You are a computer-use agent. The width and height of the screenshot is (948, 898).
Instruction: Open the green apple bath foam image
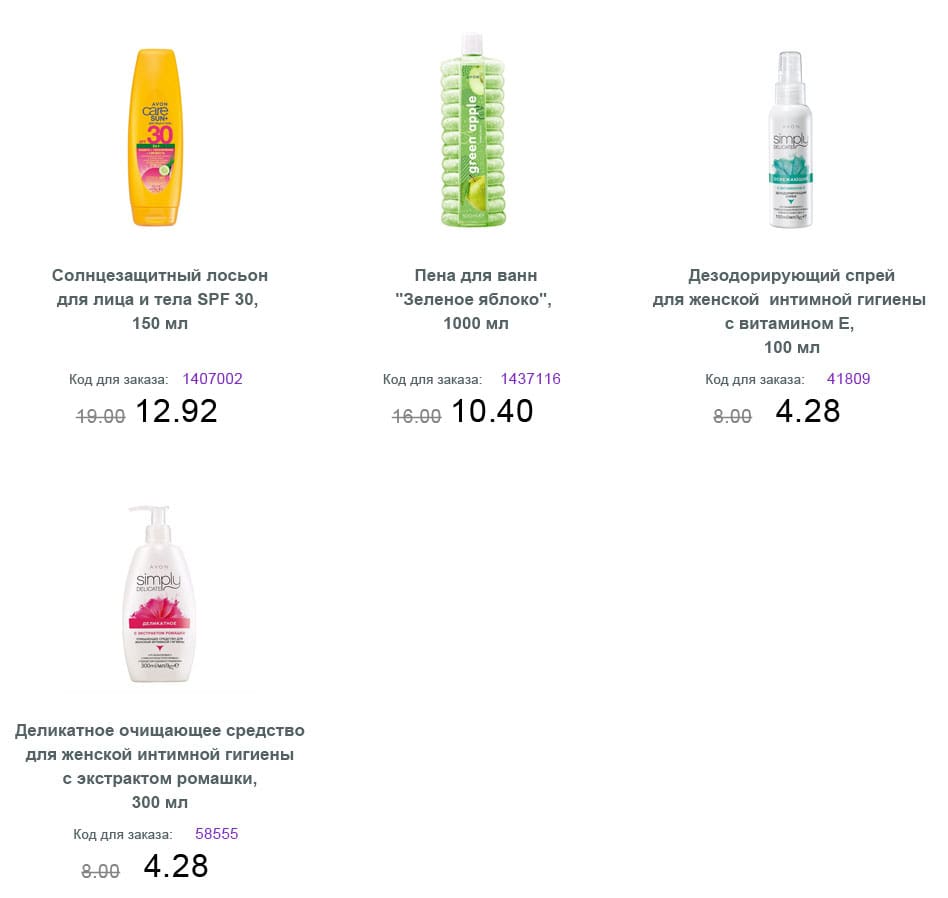click(473, 132)
